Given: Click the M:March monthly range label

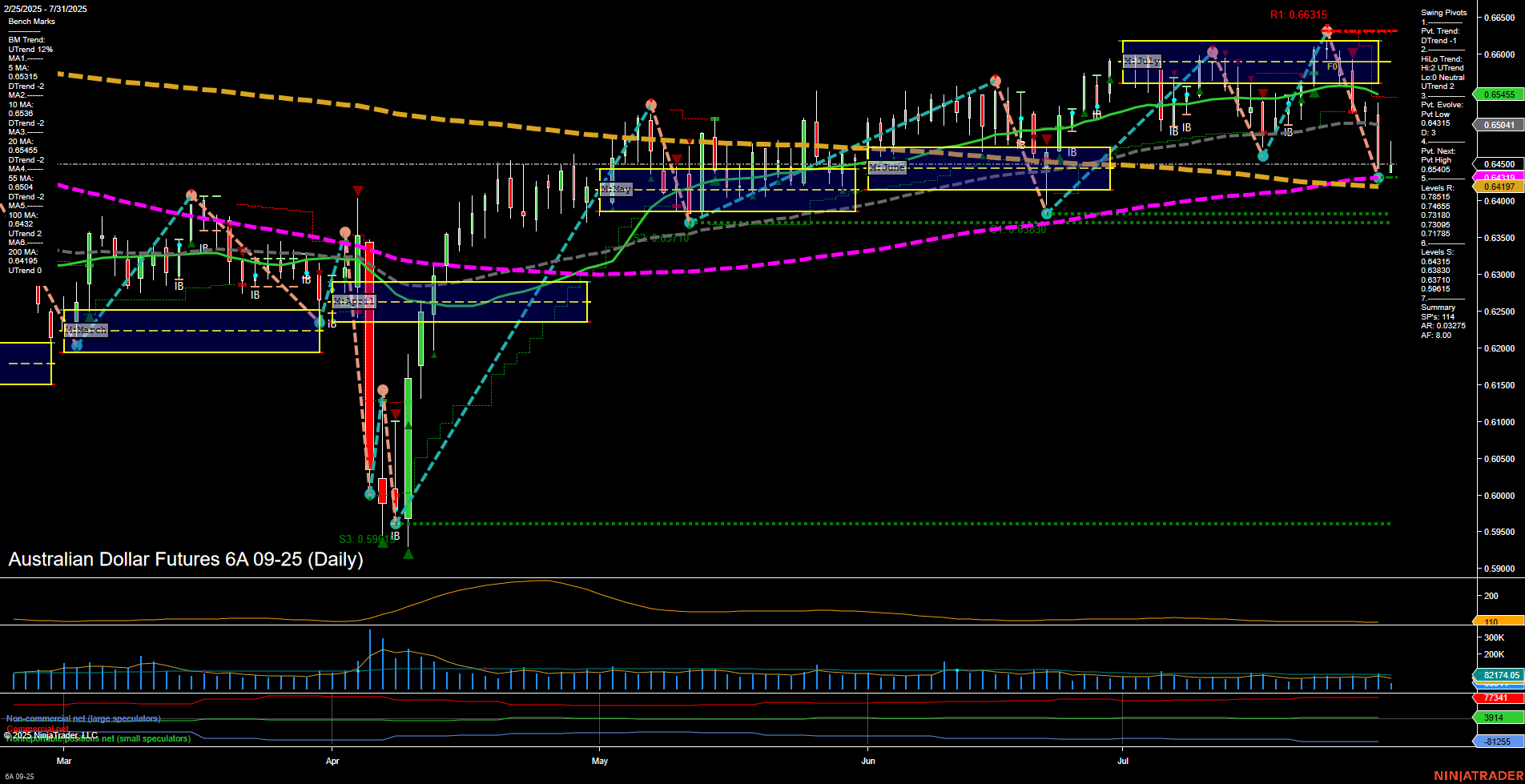Looking at the screenshot, I should [x=86, y=330].
